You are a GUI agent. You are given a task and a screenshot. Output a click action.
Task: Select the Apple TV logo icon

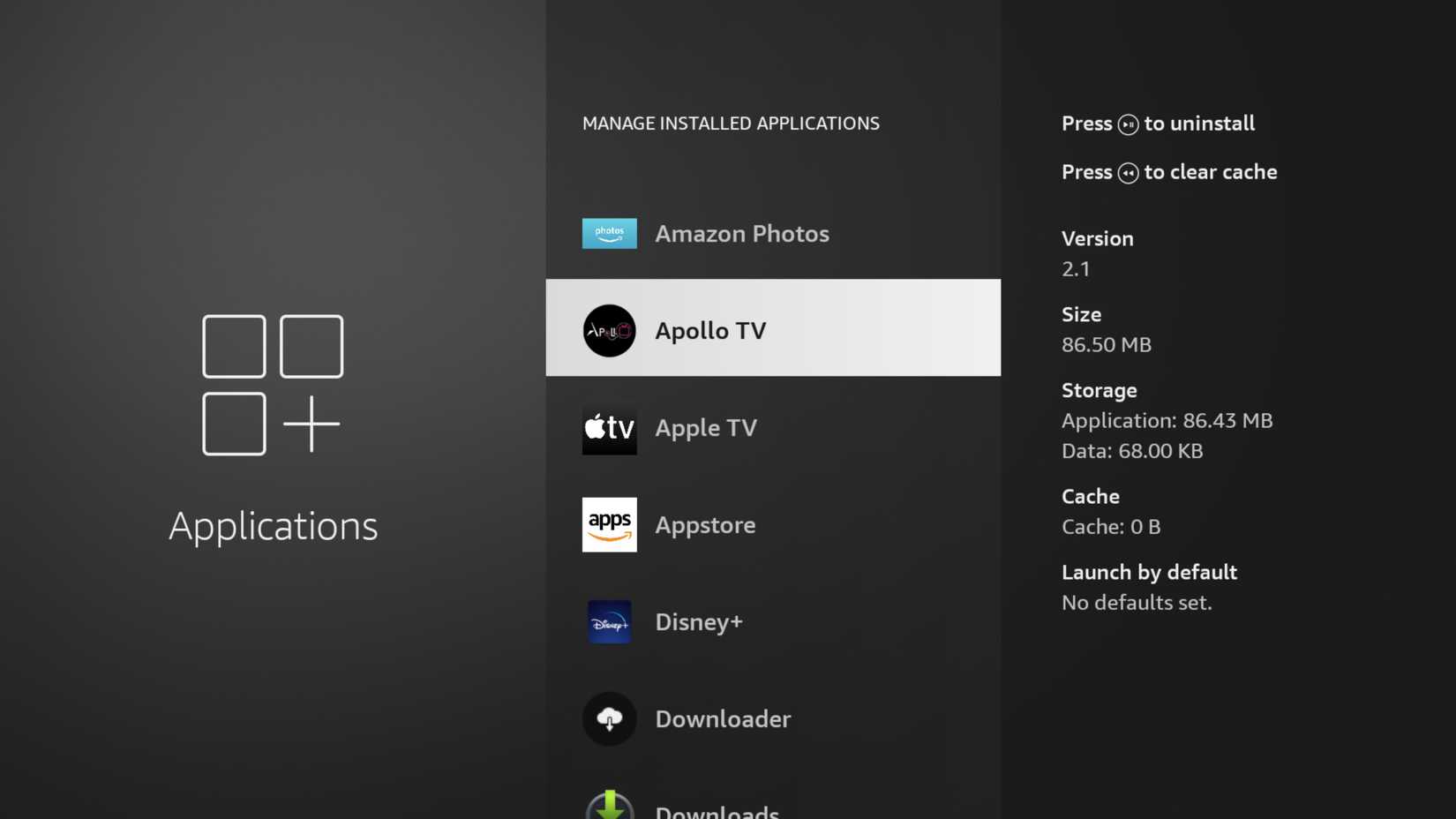(x=609, y=428)
